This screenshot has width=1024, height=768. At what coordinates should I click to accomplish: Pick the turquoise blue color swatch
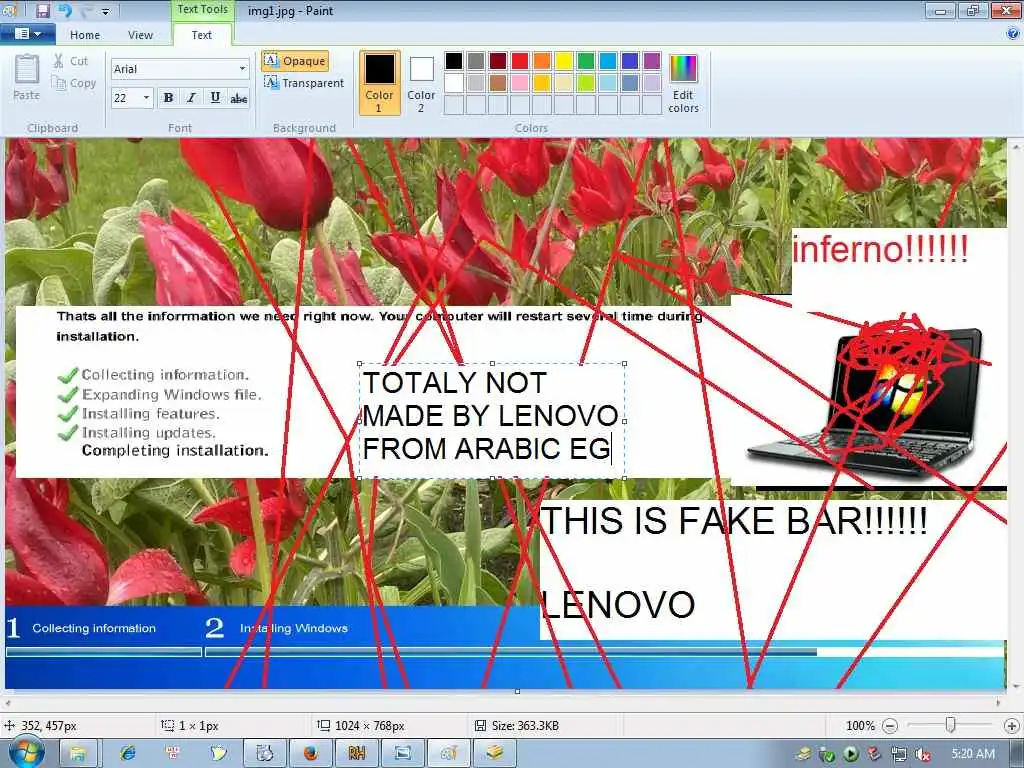608,61
